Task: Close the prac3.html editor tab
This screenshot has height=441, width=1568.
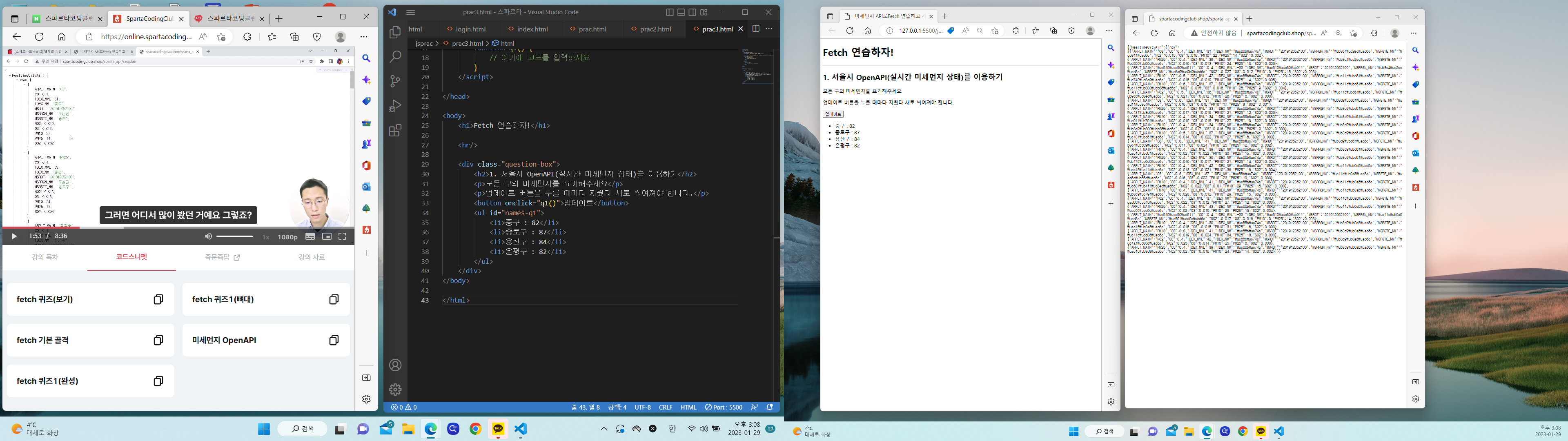Action: tap(741, 29)
